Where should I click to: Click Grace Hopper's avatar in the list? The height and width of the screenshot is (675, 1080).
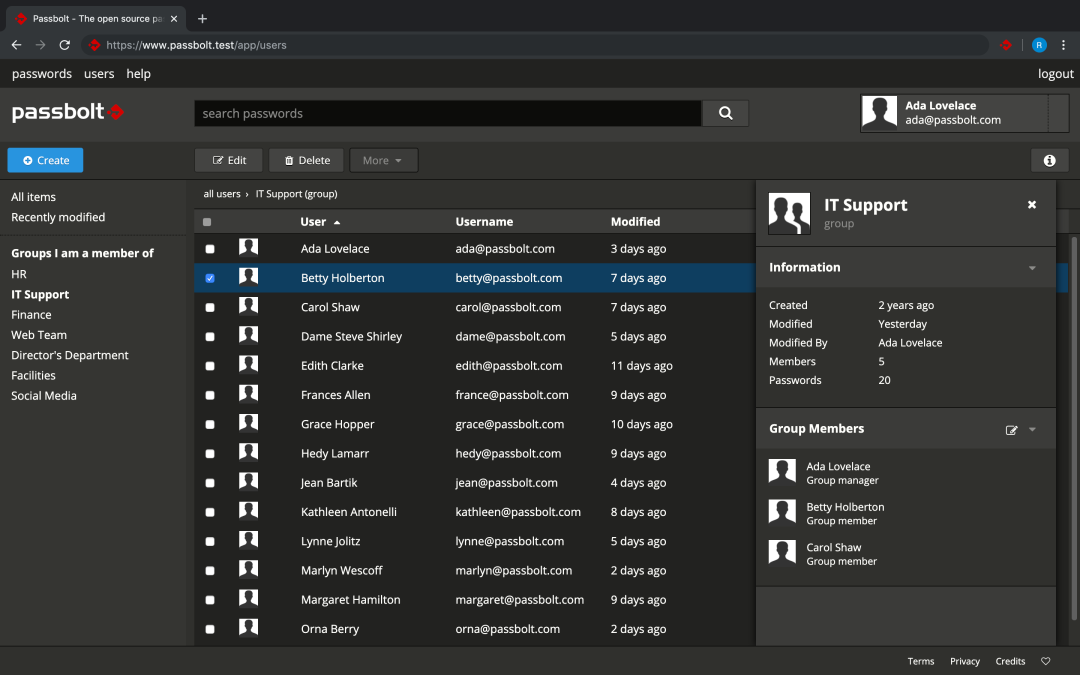(249, 423)
